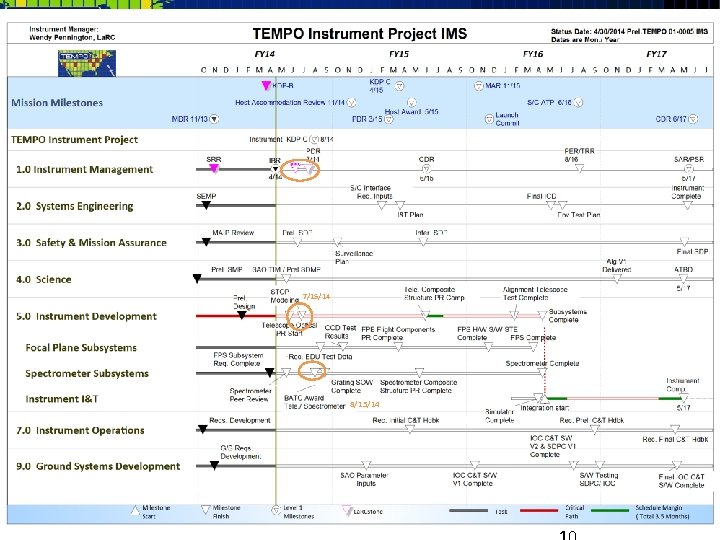Select the IBR 4/14 milestone triangle
Viewport: 720px width, 540px height.
(x=275, y=169)
